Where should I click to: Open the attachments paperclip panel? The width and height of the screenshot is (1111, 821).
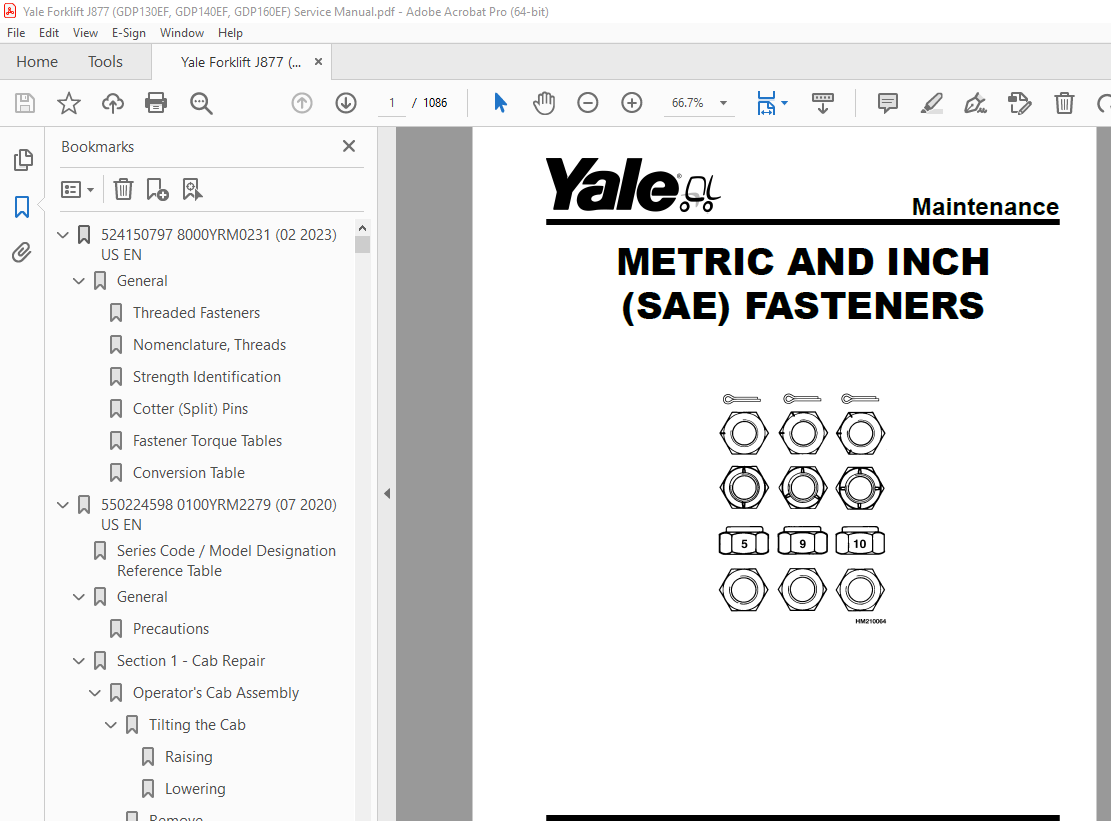tap(22, 253)
